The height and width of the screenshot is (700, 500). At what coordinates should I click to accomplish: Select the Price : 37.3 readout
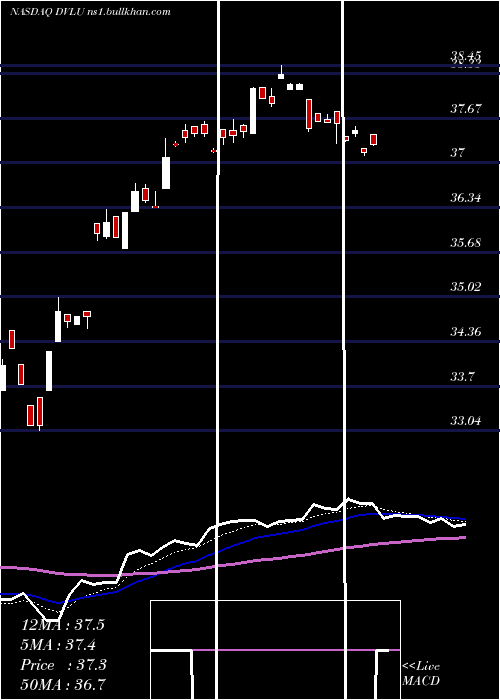coord(63,665)
